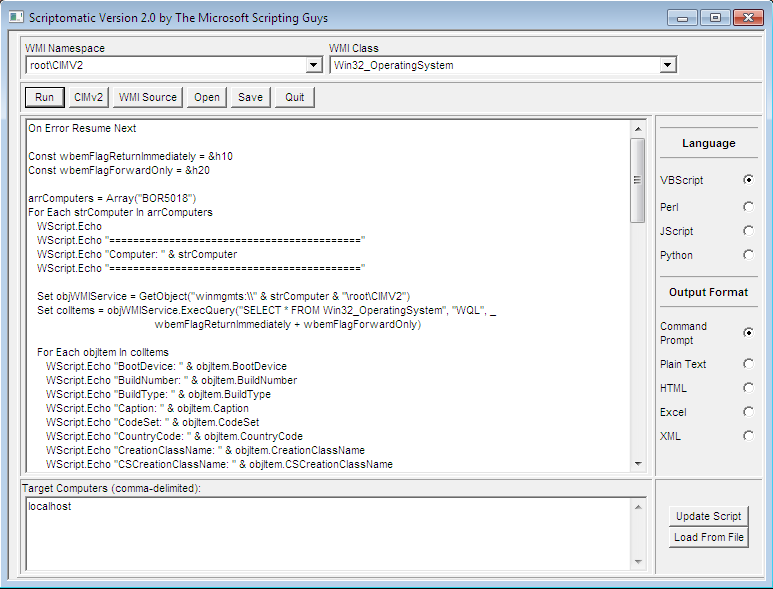Click the Set colItems ExecQuery line

tap(266, 311)
